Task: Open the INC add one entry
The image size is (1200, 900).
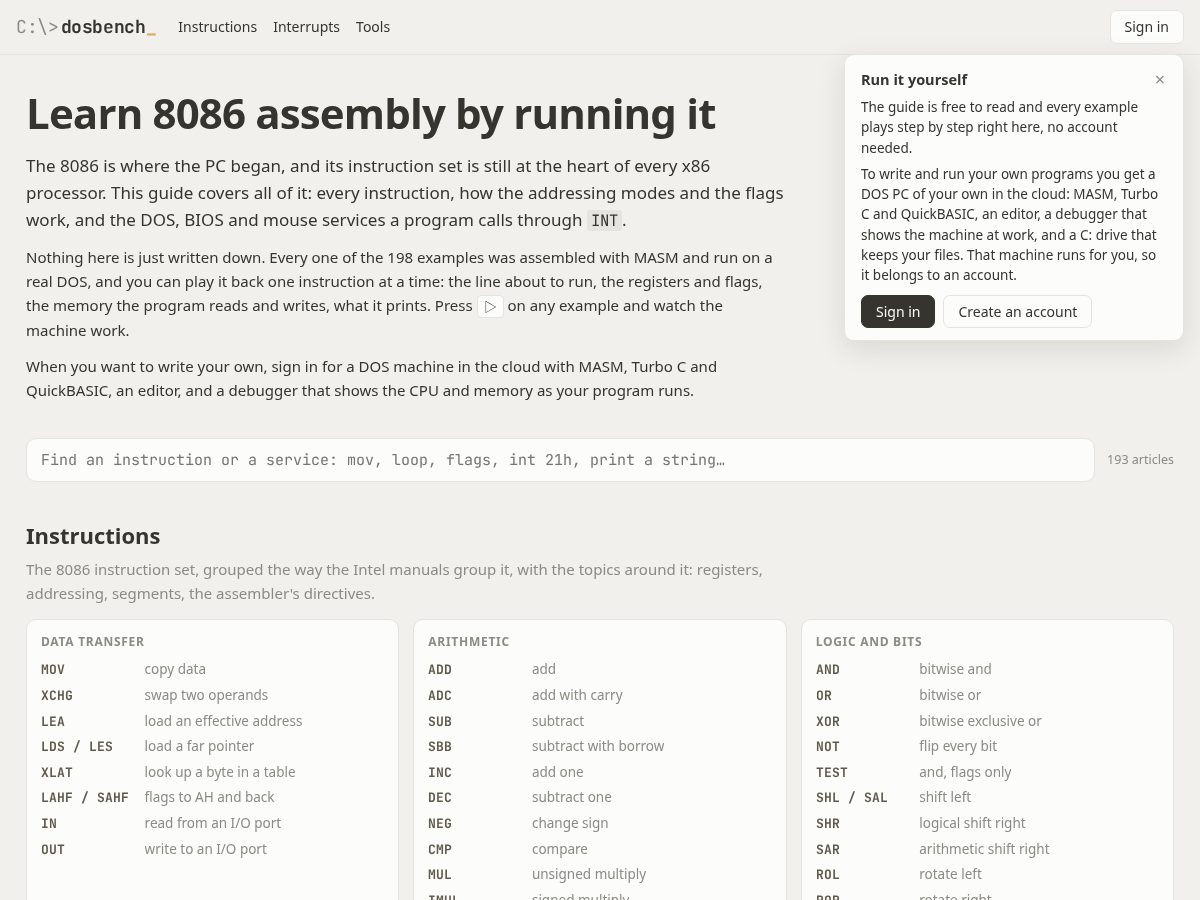Action: point(599,772)
